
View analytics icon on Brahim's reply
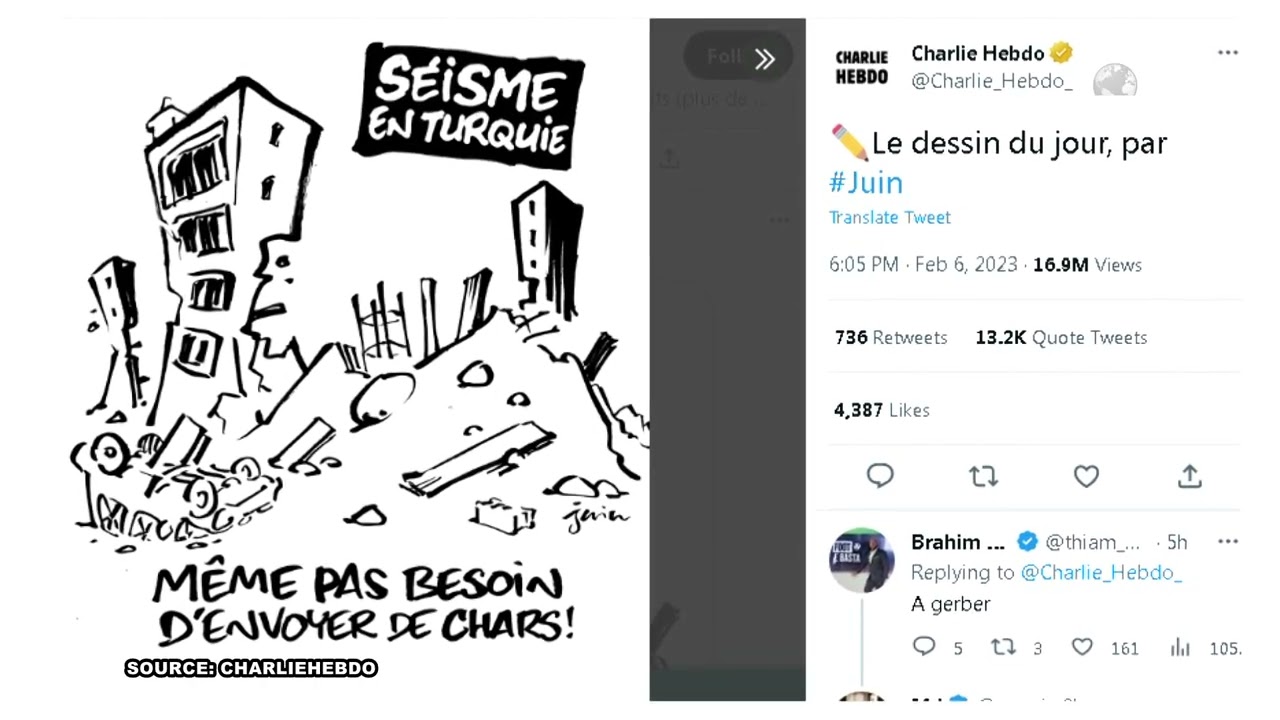coord(1180,647)
